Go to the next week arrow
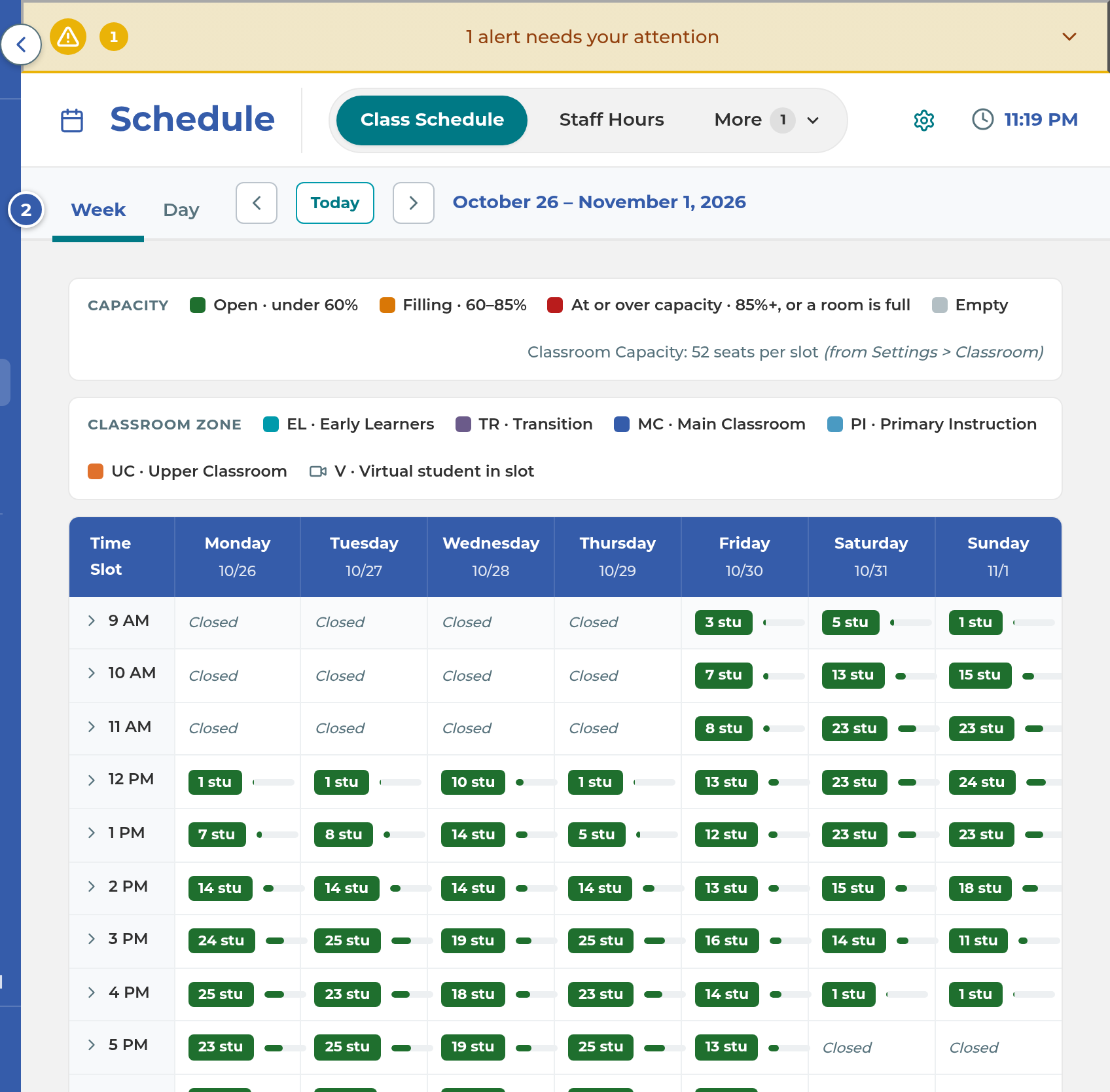1110x1092 pixels. tap(414, 203)
